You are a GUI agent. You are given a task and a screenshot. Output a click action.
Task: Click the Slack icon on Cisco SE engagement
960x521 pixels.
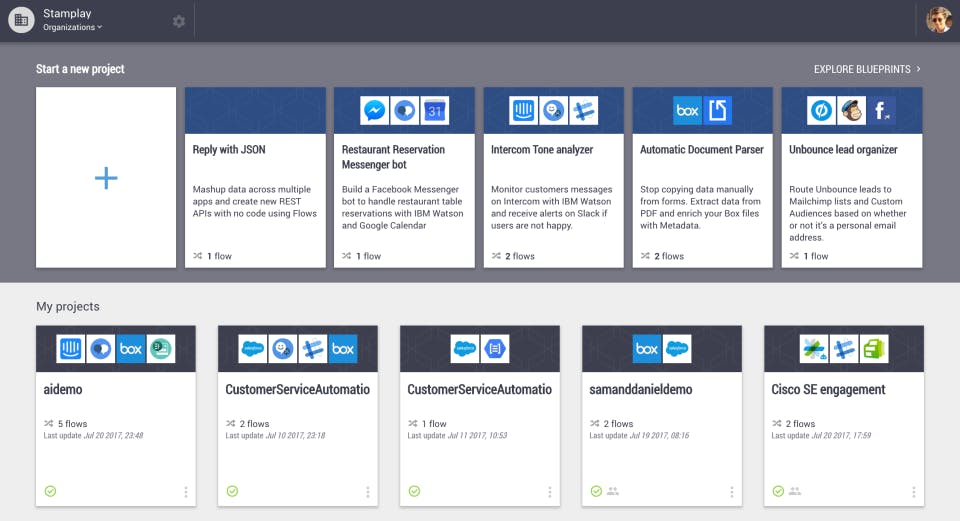click(844, 349)
